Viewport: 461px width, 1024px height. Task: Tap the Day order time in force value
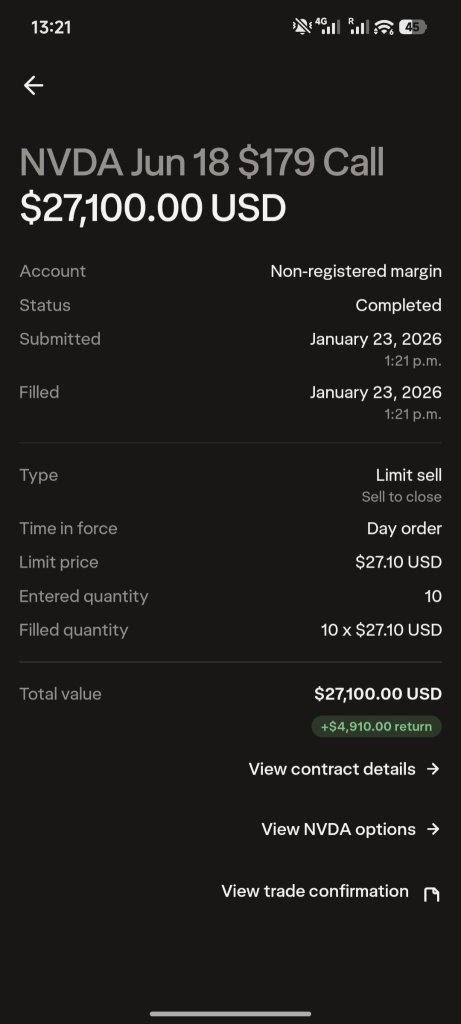[x=404, y=528]
